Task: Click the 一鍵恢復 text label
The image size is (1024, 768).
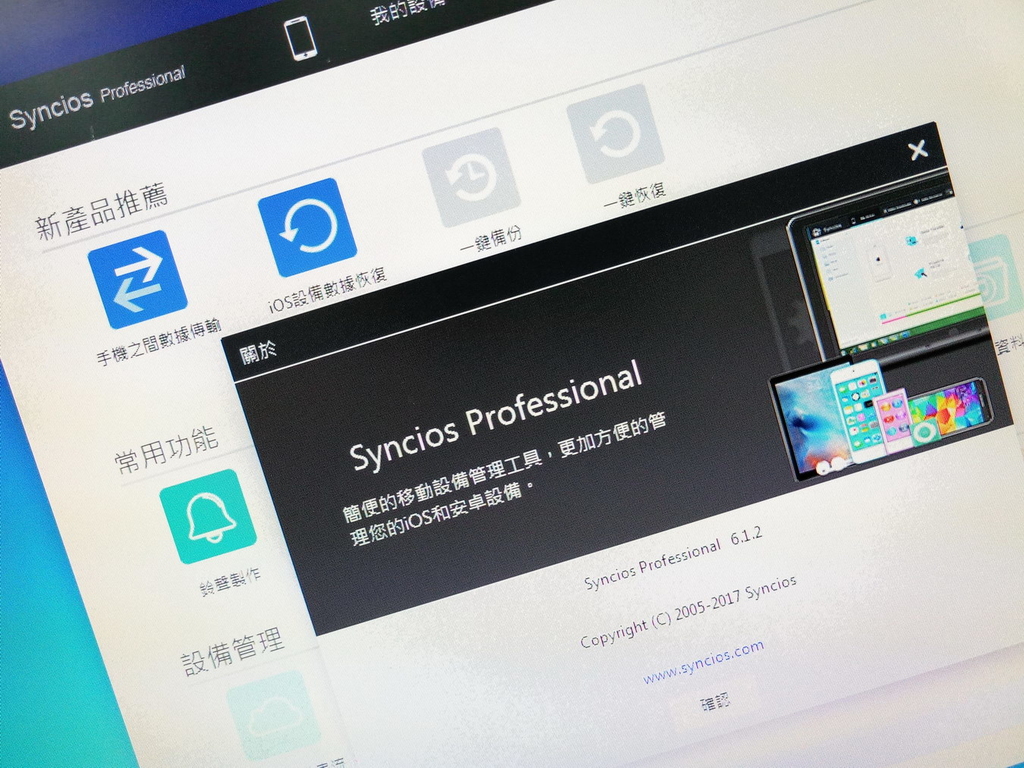Action: pos(635,195)
